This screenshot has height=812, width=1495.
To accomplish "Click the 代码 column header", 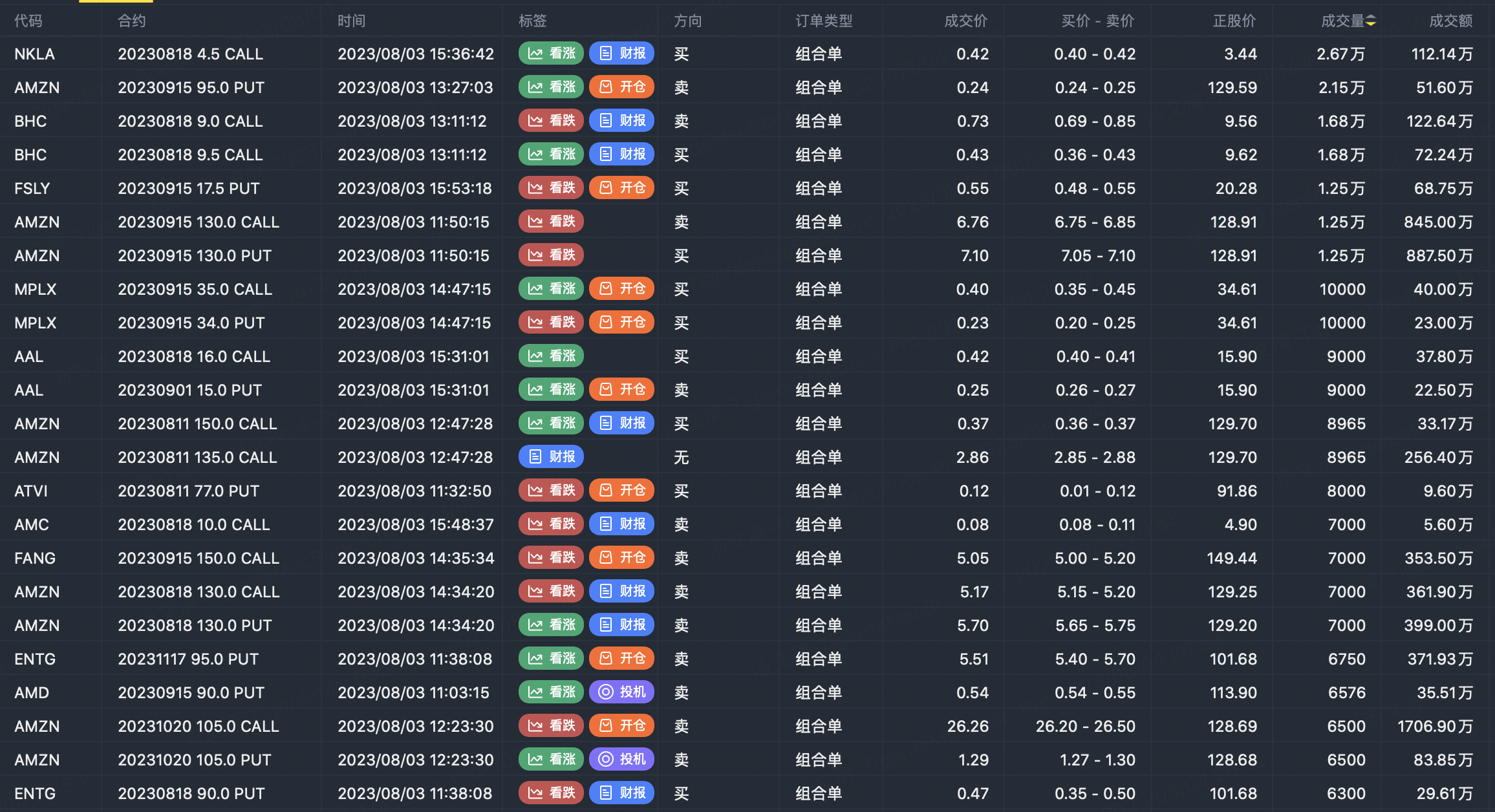I will (28, 21).
